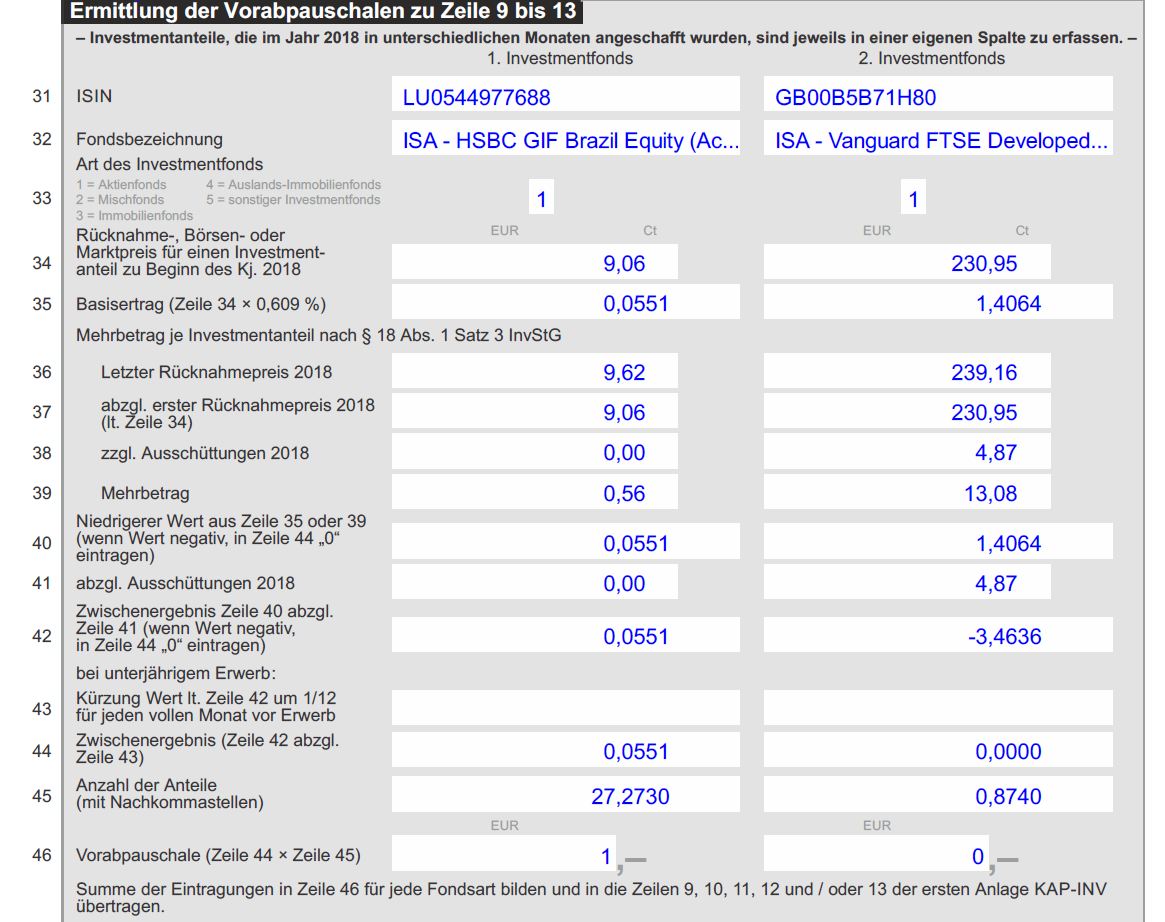The height and width of the screenshot is (922, 1165).
Task: Click the ISIN field of the first Investmentfonds
Action: [x=565, y=97]
